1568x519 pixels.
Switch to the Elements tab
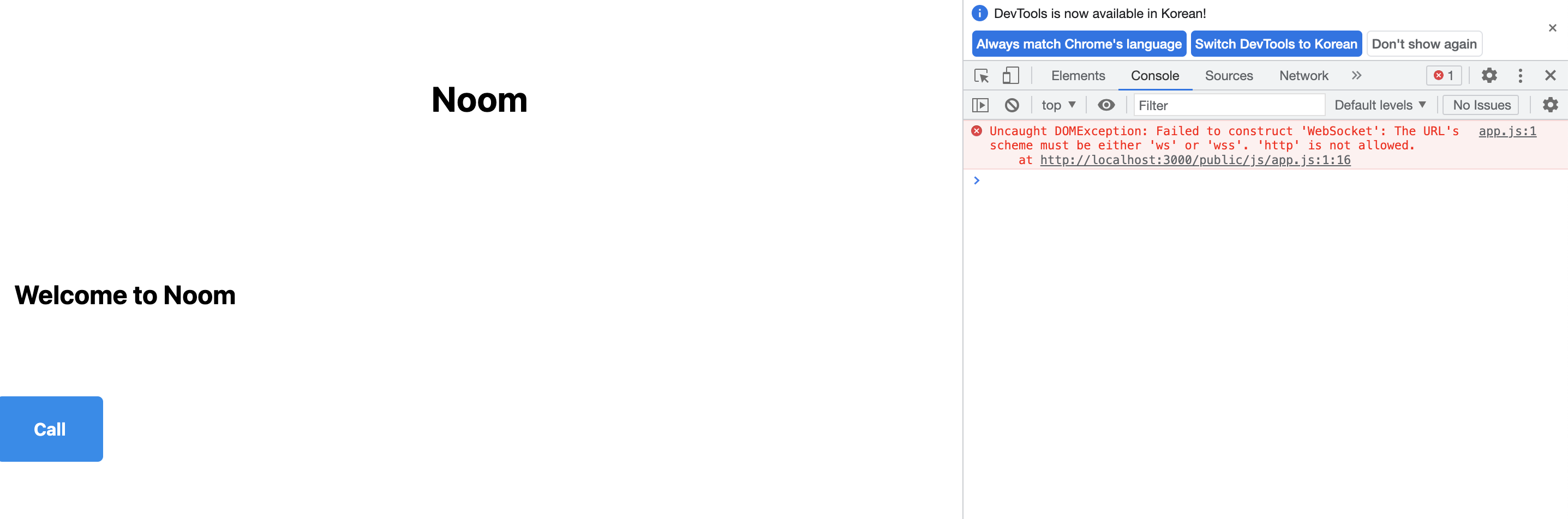pyautogui.click(x=1078, y=75)
